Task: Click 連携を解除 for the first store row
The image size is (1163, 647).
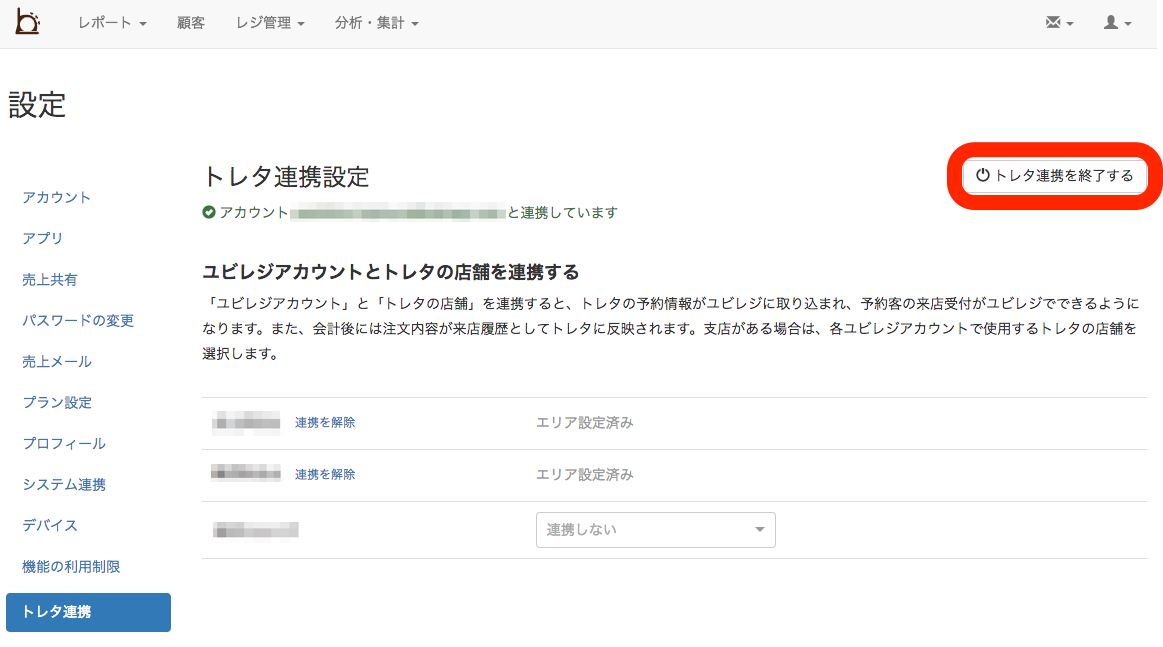Action: point(325,422)
